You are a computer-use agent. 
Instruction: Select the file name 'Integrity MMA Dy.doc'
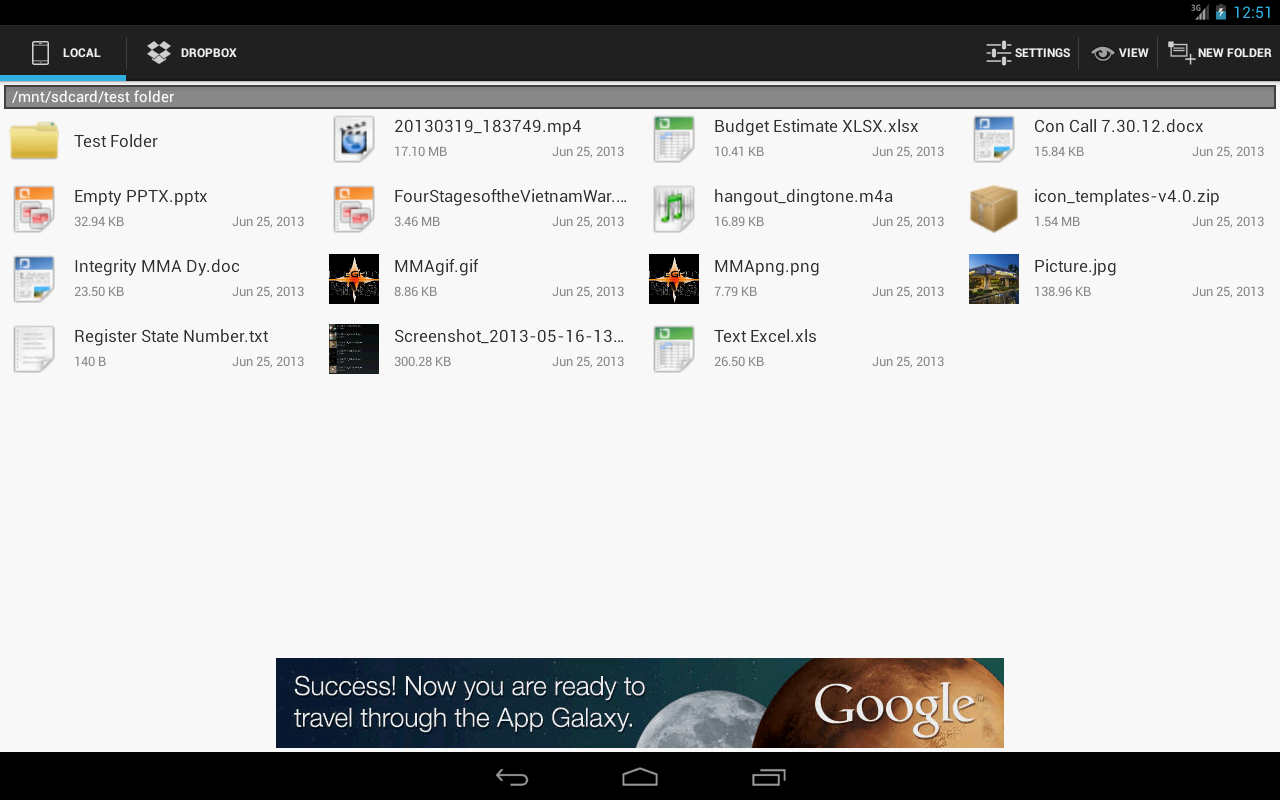(157, 267)
